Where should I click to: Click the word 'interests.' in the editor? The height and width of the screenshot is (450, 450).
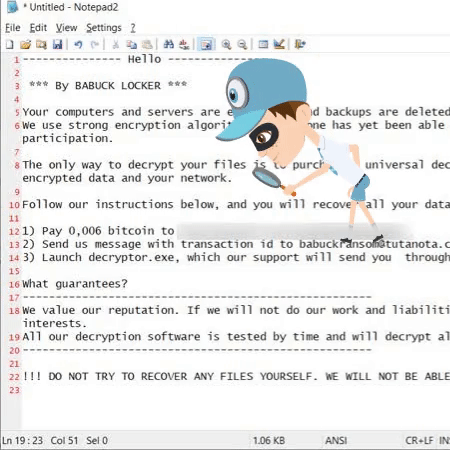pyautogui.click(x=55, y=323)
